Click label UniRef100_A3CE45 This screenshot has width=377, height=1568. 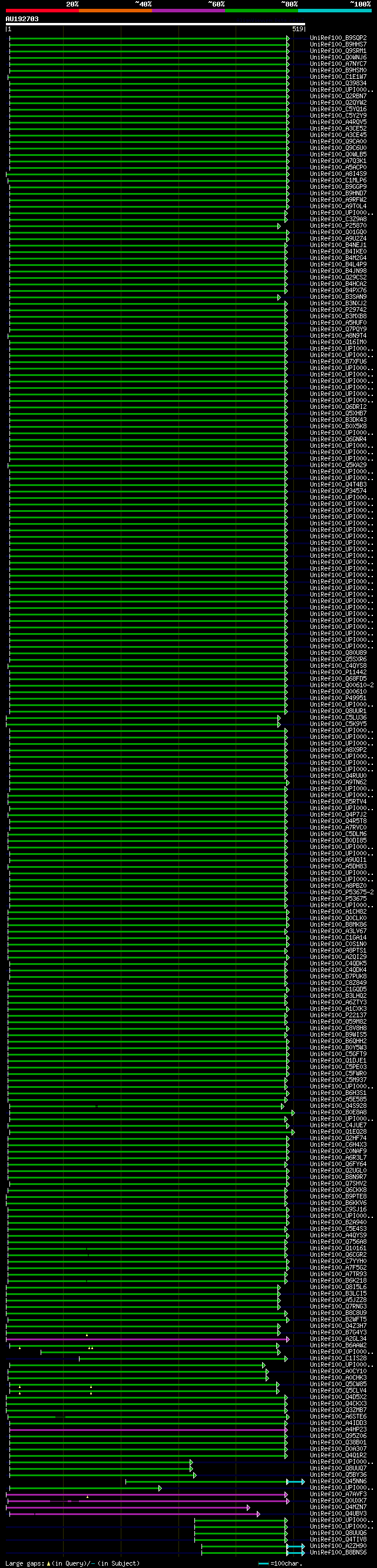coord(338,135)
